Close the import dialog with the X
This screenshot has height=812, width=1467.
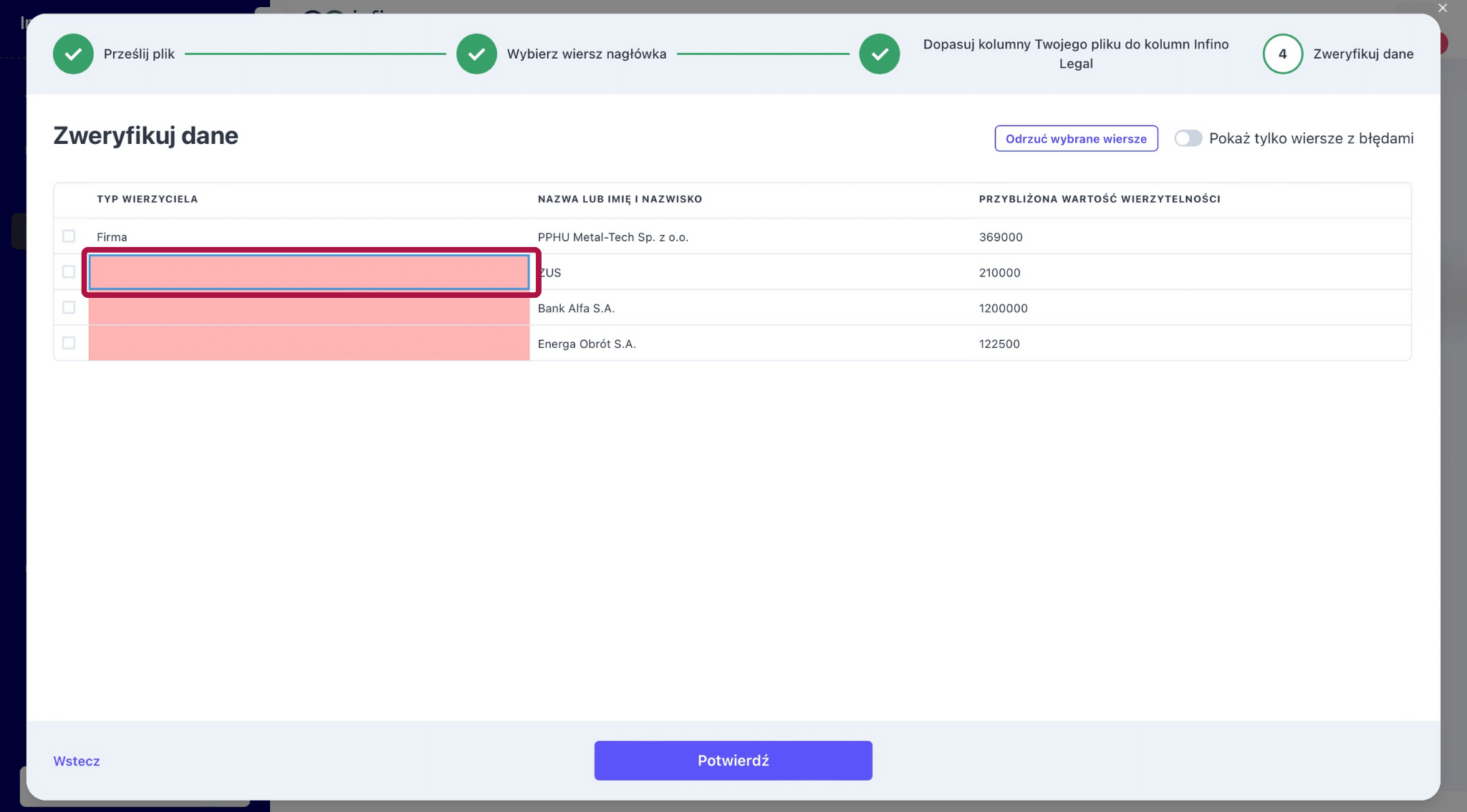(x=1443, y=8)
